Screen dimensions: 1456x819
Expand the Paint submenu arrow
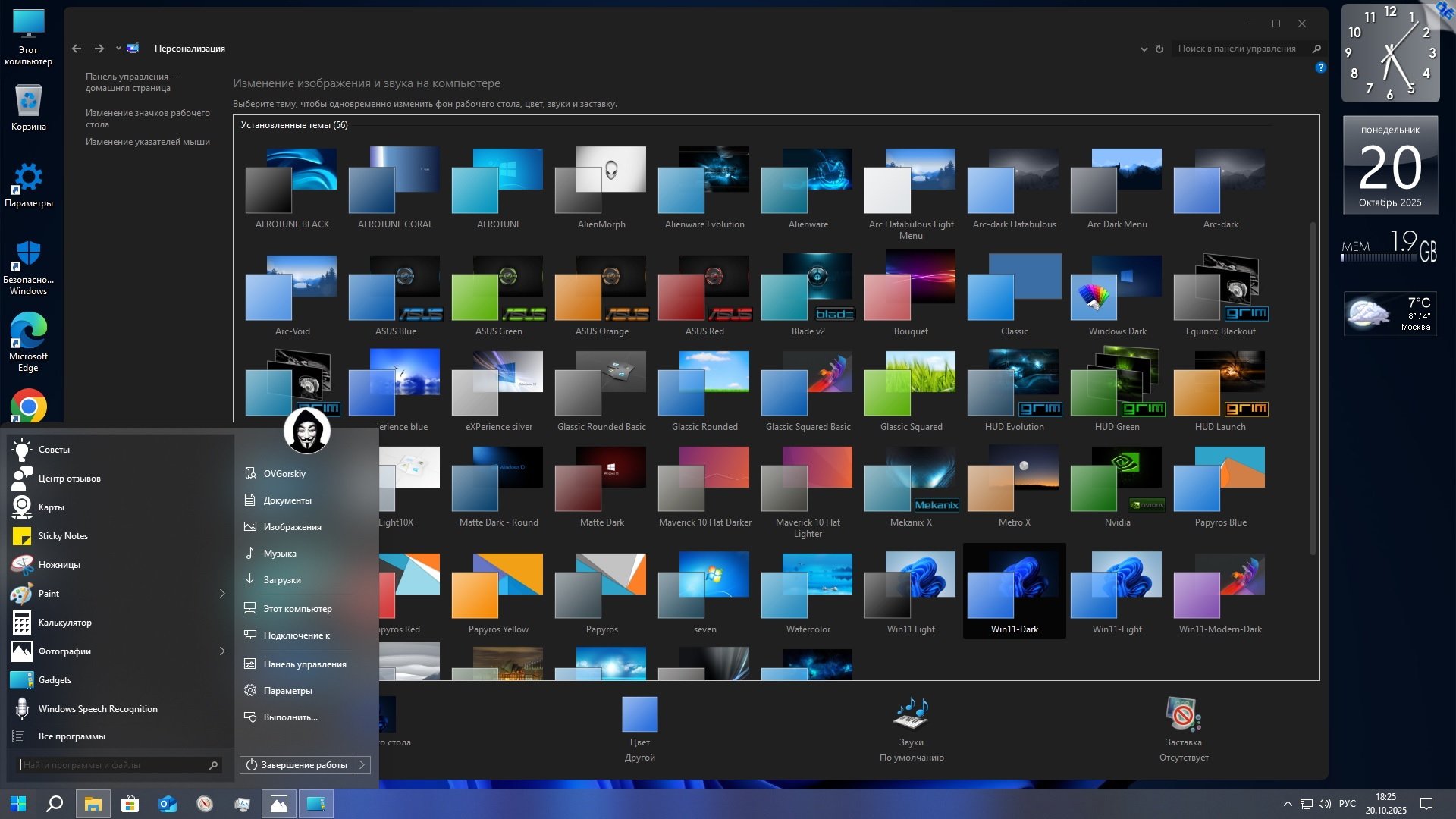pyautogui.click(x=222, y=594)
